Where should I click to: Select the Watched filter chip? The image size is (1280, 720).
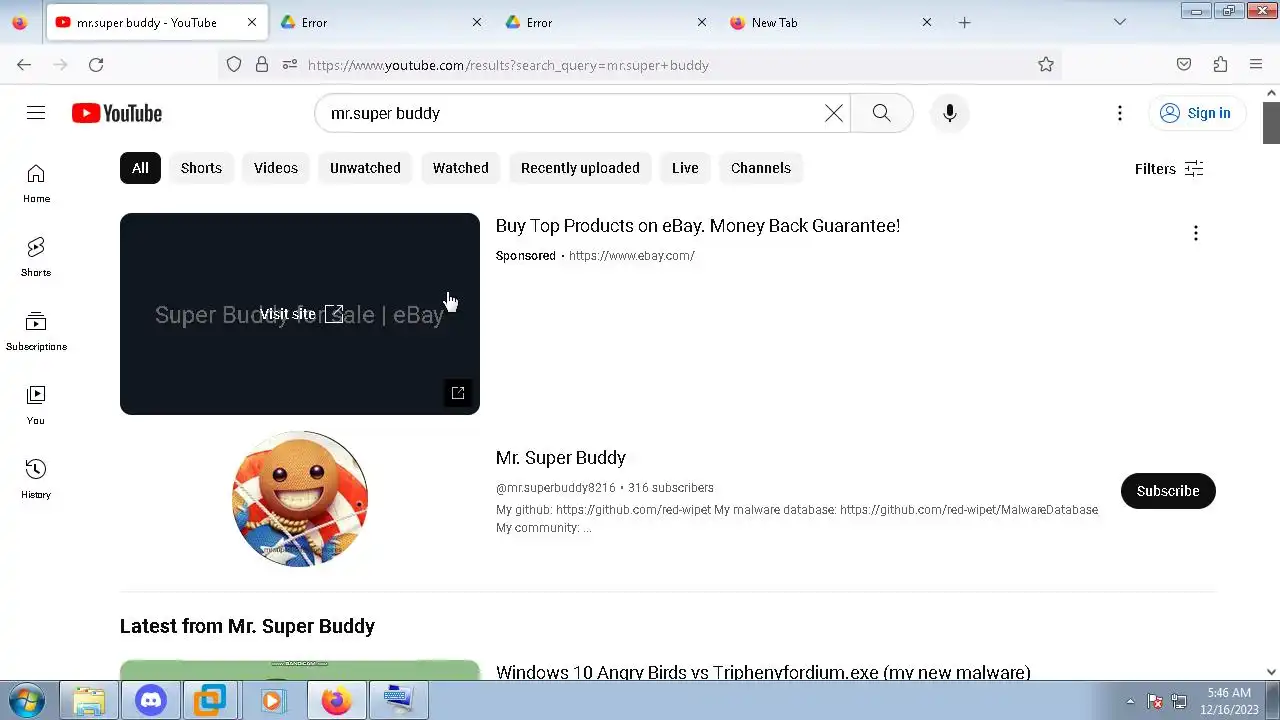tap(461, 168)
